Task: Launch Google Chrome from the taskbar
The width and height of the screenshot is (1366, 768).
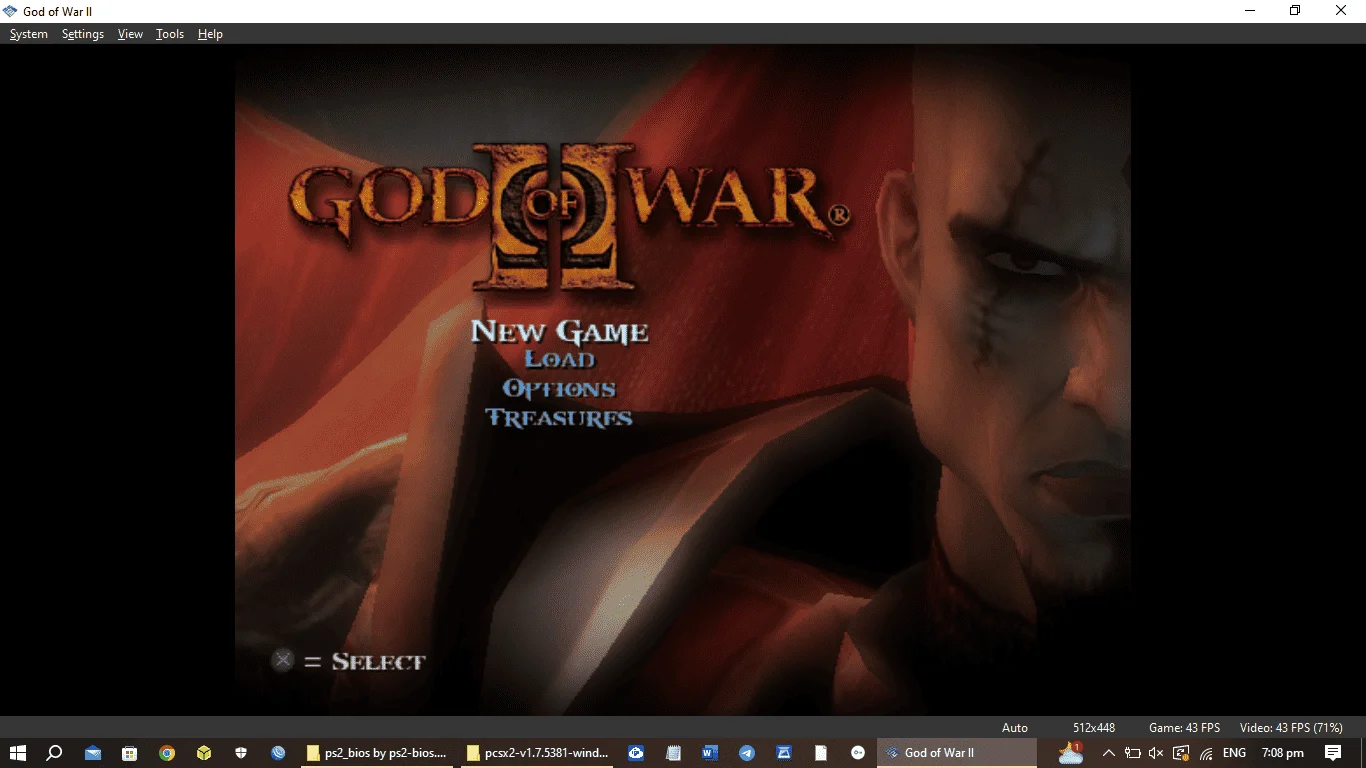Action: [167, 753]
